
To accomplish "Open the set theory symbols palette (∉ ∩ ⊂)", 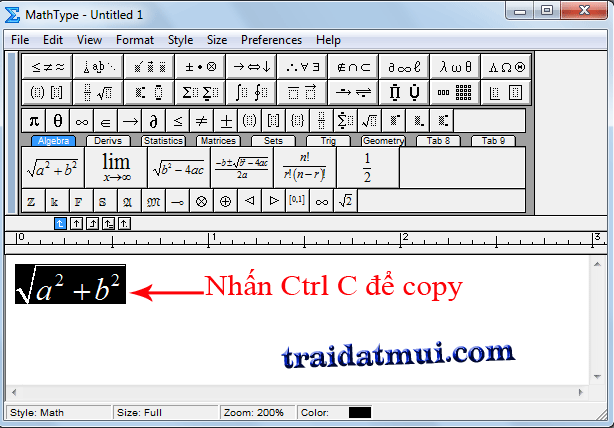I will (x=353, y=67).
